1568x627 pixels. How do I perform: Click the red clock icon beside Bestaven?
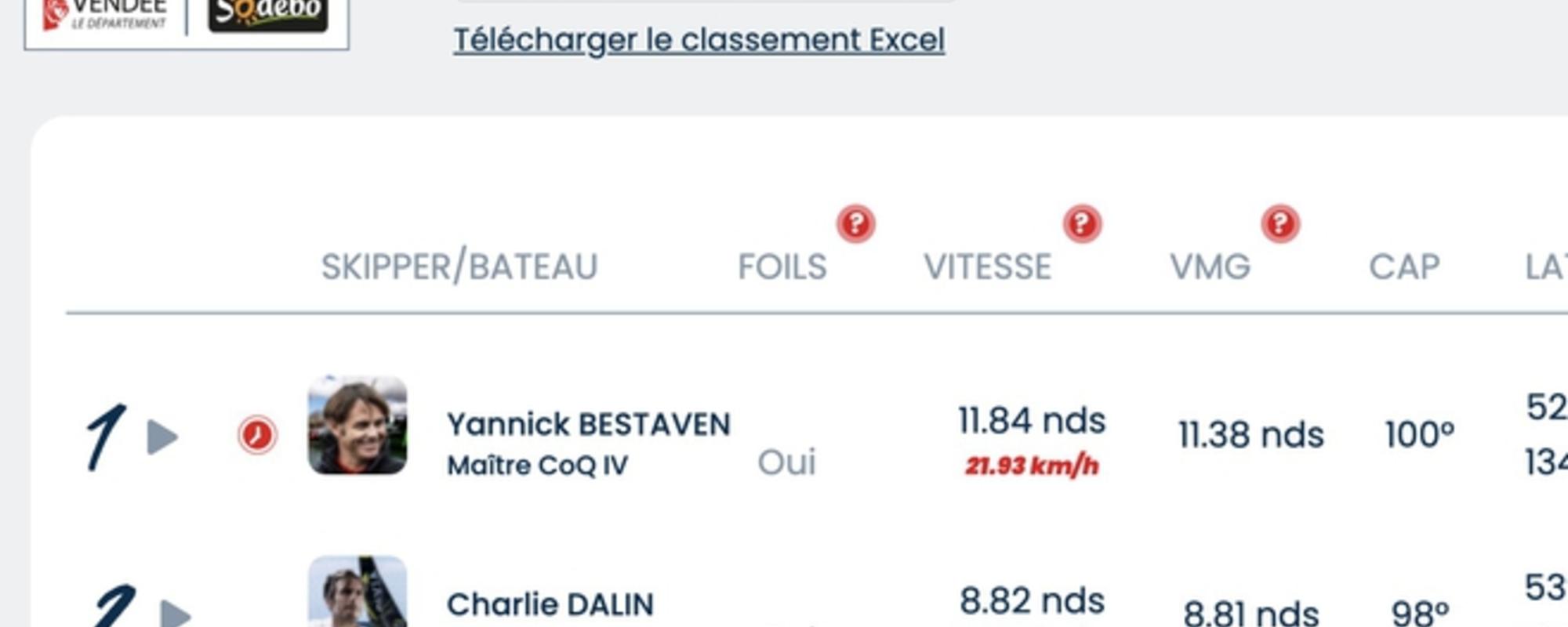257,435
